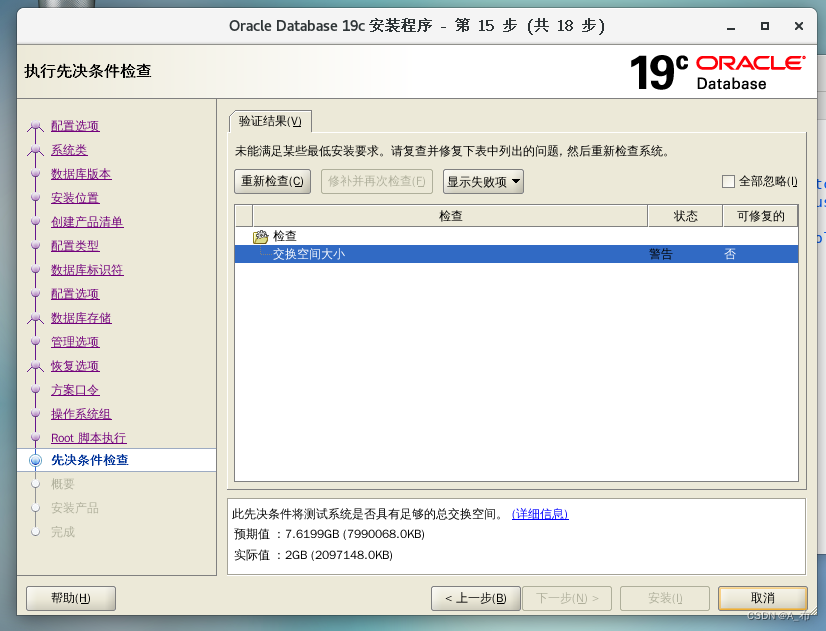The width and height of the screenshot is (826, 631).
Task: Minimize the Oracle installer window
Action: [x=731, y=26]
